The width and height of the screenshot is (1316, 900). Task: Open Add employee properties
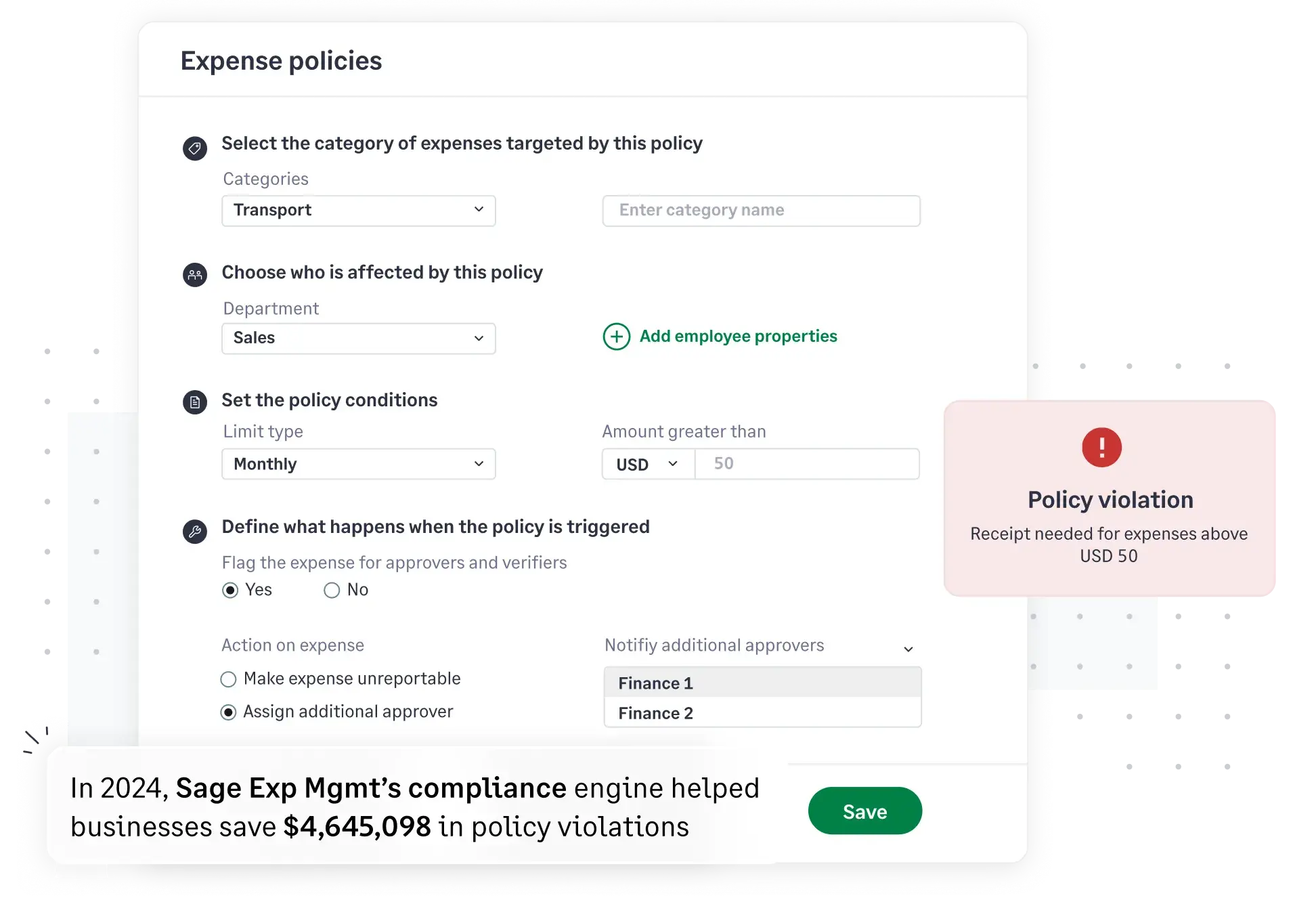click(738, 336)
